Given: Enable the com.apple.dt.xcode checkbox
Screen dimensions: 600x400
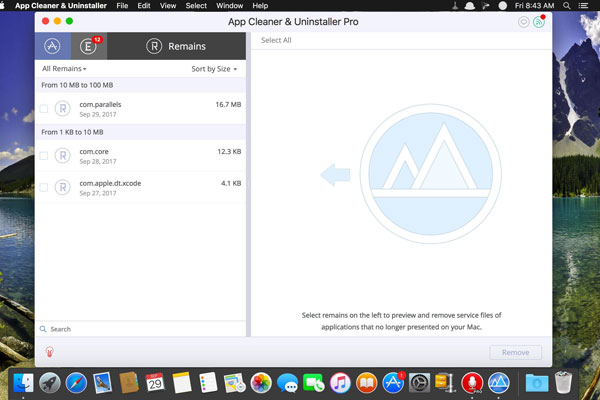Looking at the screenshot, I should point(44,187).
